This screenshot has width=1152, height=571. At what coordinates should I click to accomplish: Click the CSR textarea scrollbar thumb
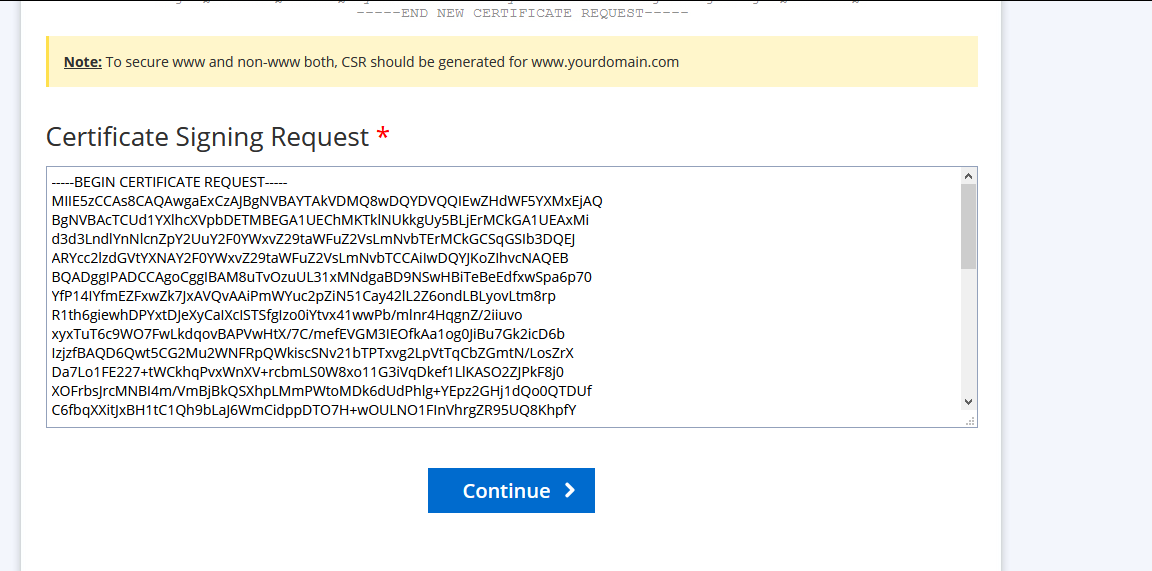click(x=968, y=227)
